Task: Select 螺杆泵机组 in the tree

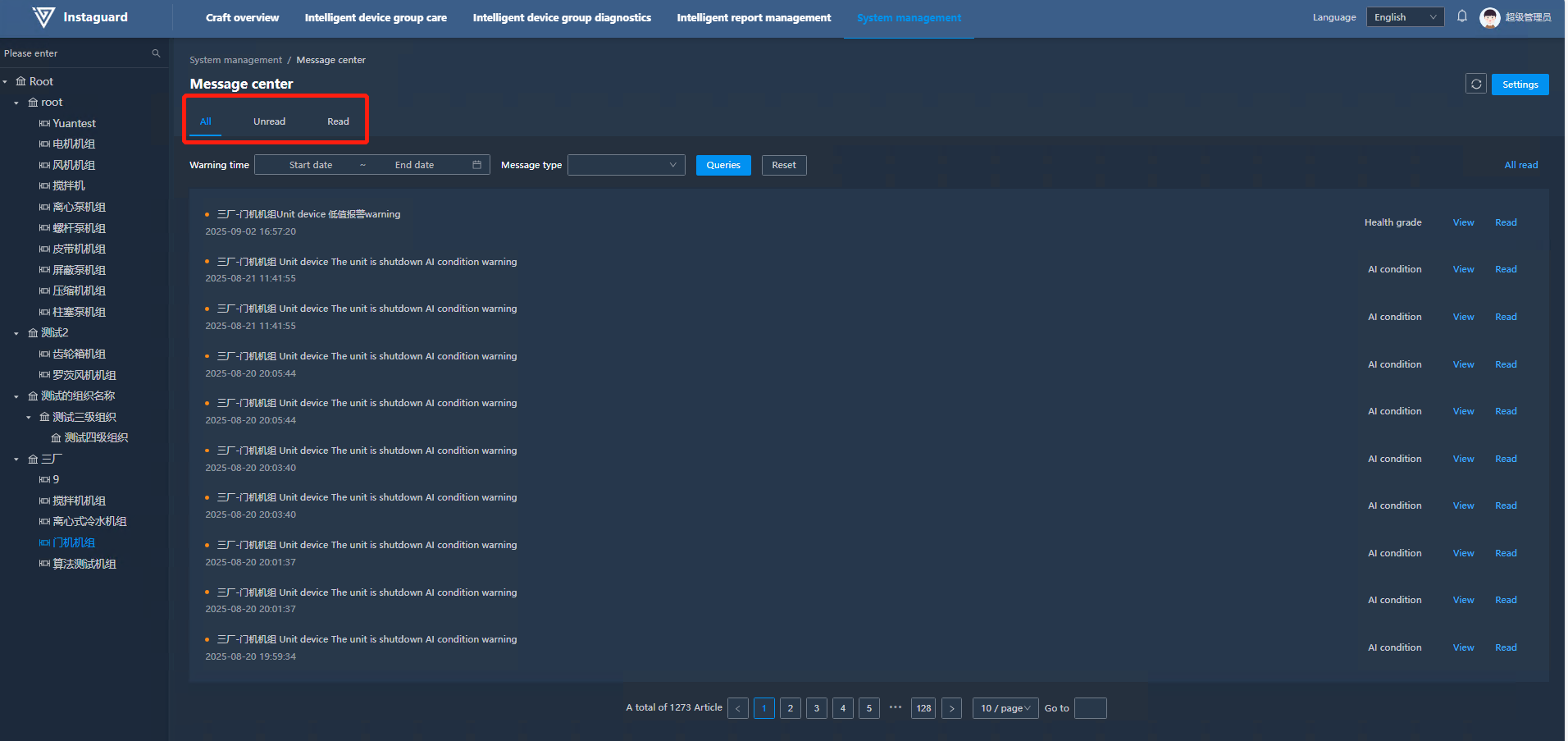Action: 80,228
